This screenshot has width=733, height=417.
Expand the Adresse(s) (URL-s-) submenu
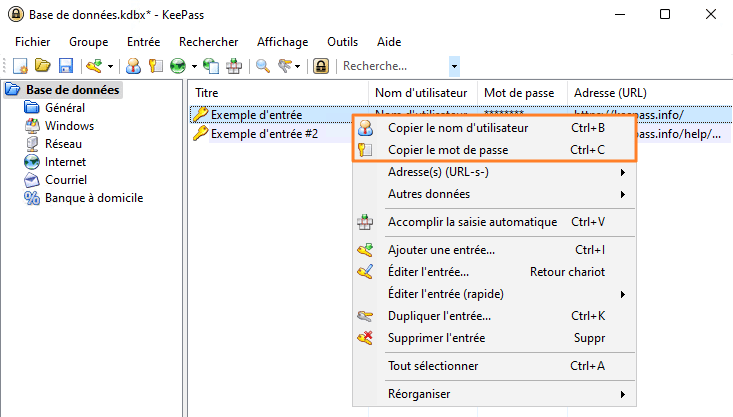point(494,172)
